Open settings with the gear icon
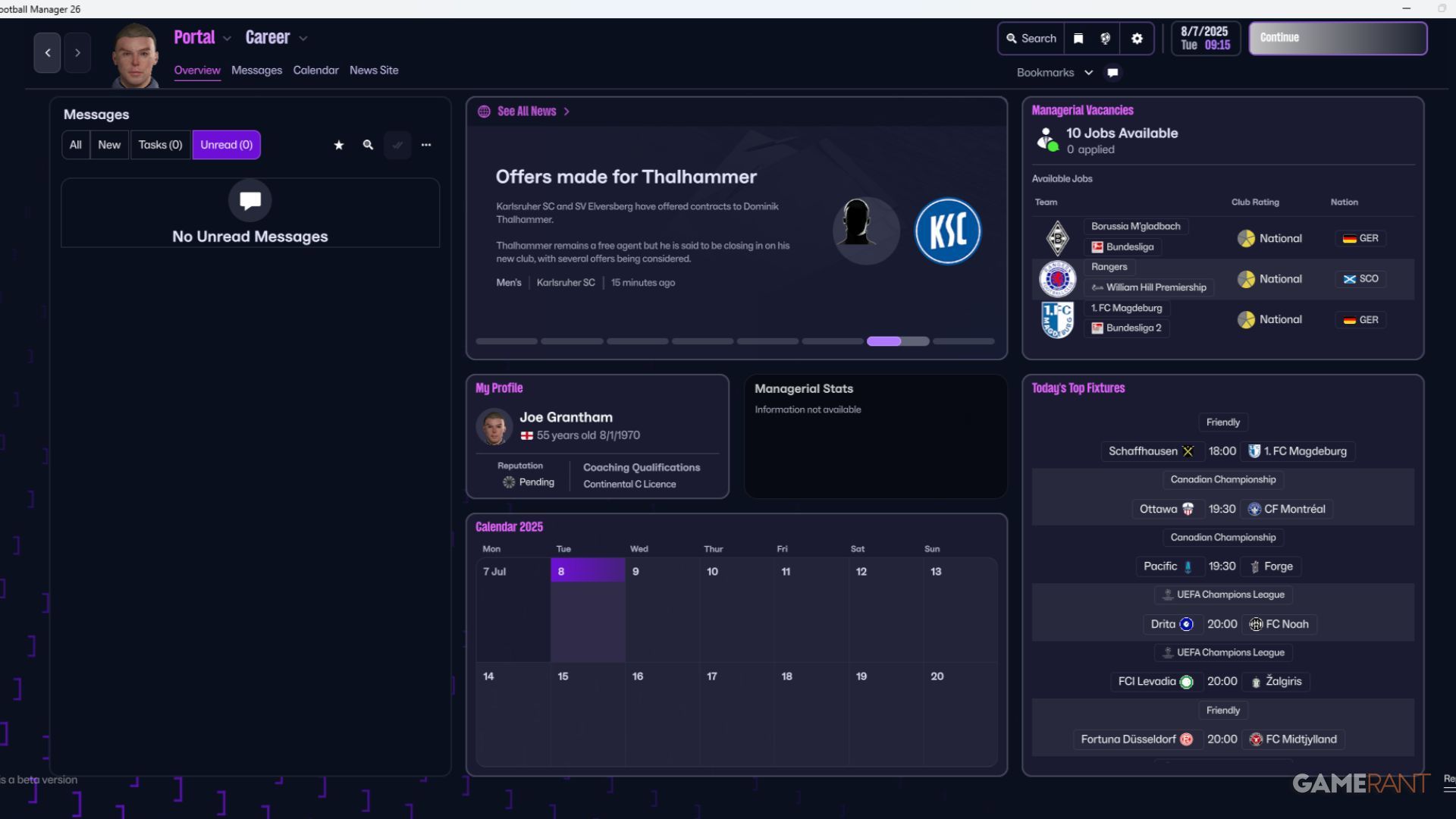 (x=1137, y=39)
